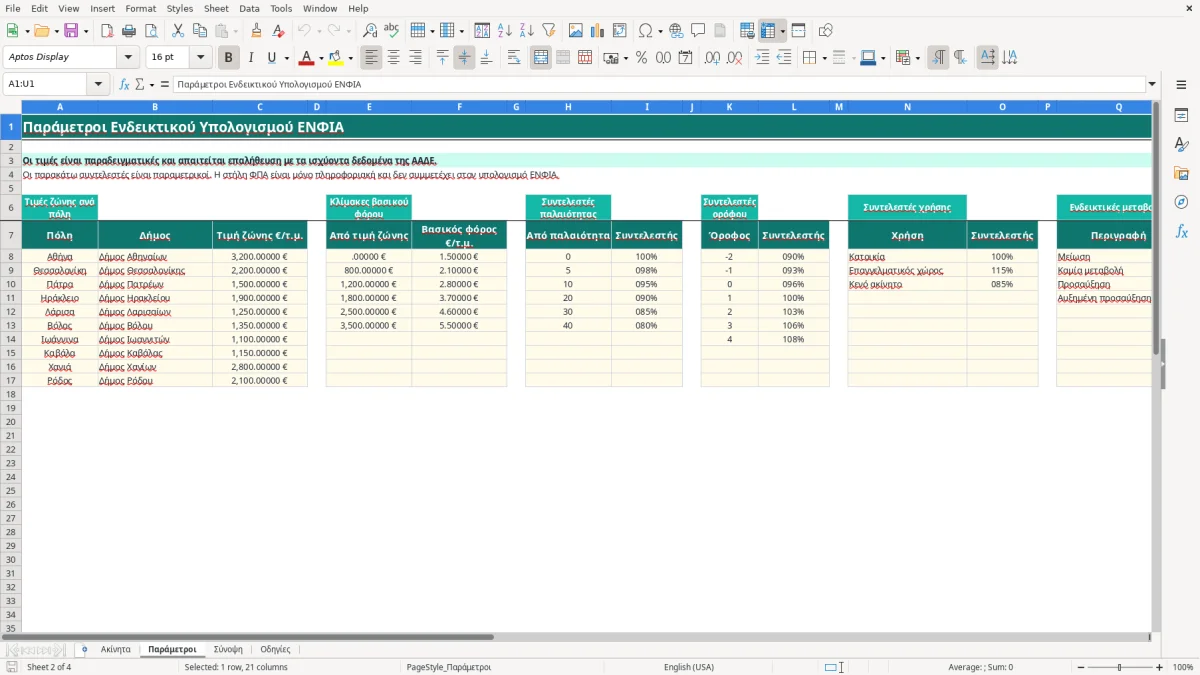Click the formula input line
The height and width of the screenshot is (675, 1200).
(x=658, y=85)
